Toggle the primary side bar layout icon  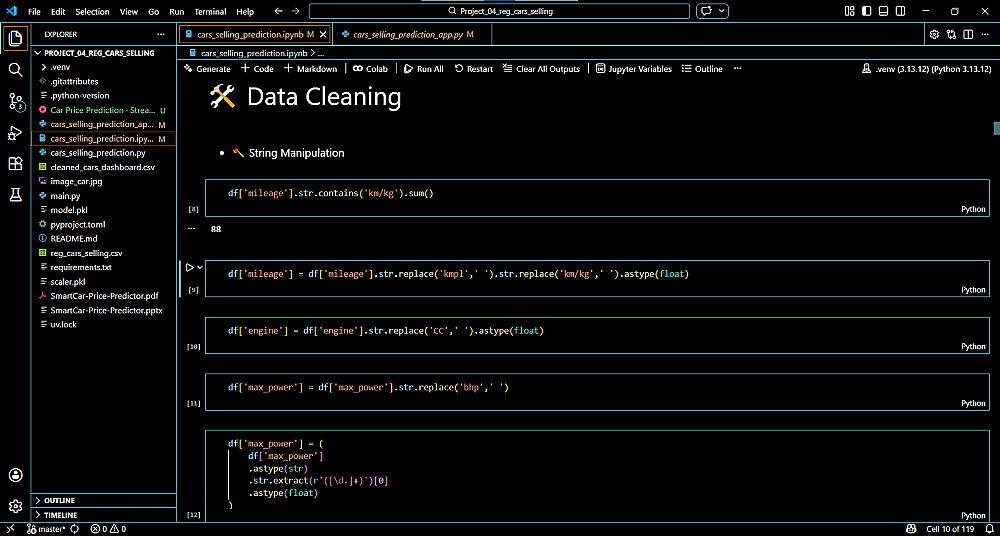(866, 11)
